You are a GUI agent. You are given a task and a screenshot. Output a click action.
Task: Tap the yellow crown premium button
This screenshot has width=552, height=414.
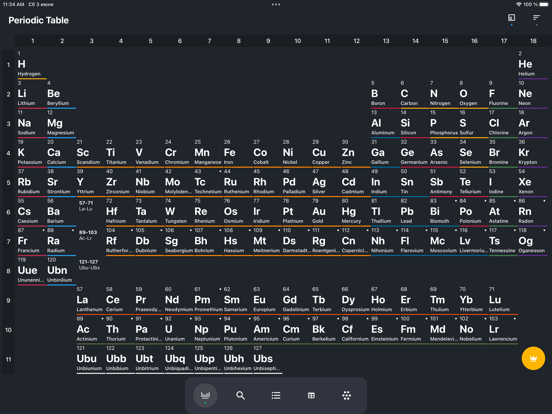(x=533, y=358)
